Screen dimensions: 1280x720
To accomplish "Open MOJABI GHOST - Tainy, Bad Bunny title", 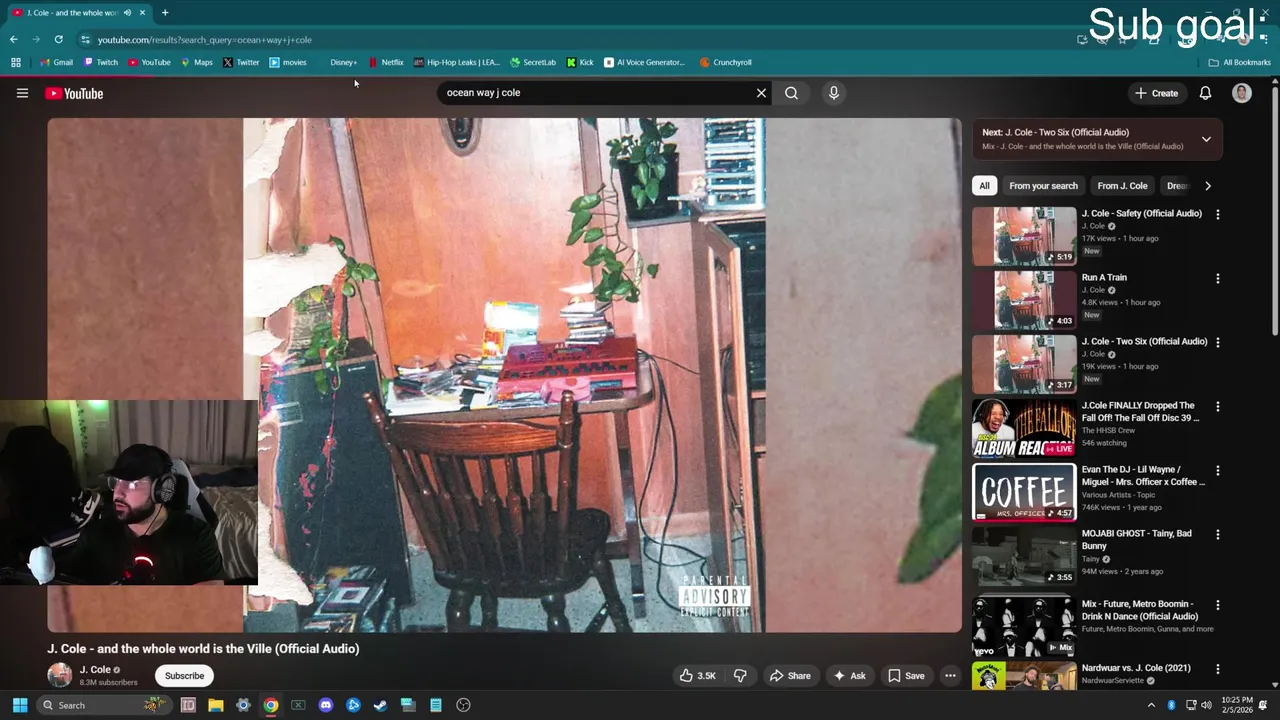I will pyautogui.click(x=1139, y=539).
